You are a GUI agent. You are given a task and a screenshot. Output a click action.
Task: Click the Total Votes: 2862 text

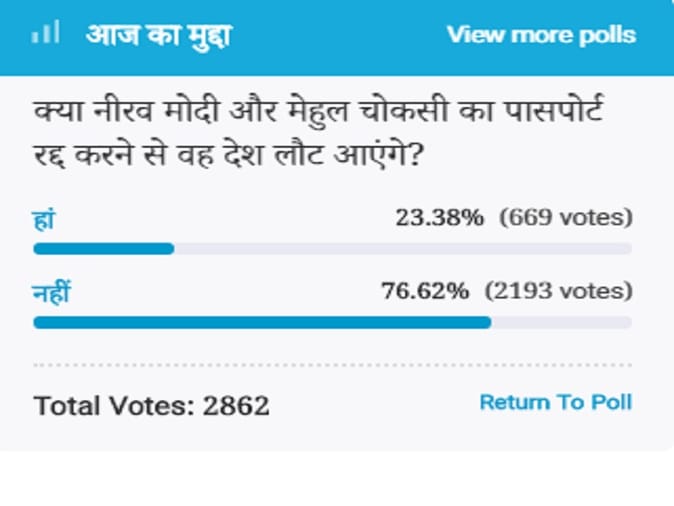tap(152, 406)
